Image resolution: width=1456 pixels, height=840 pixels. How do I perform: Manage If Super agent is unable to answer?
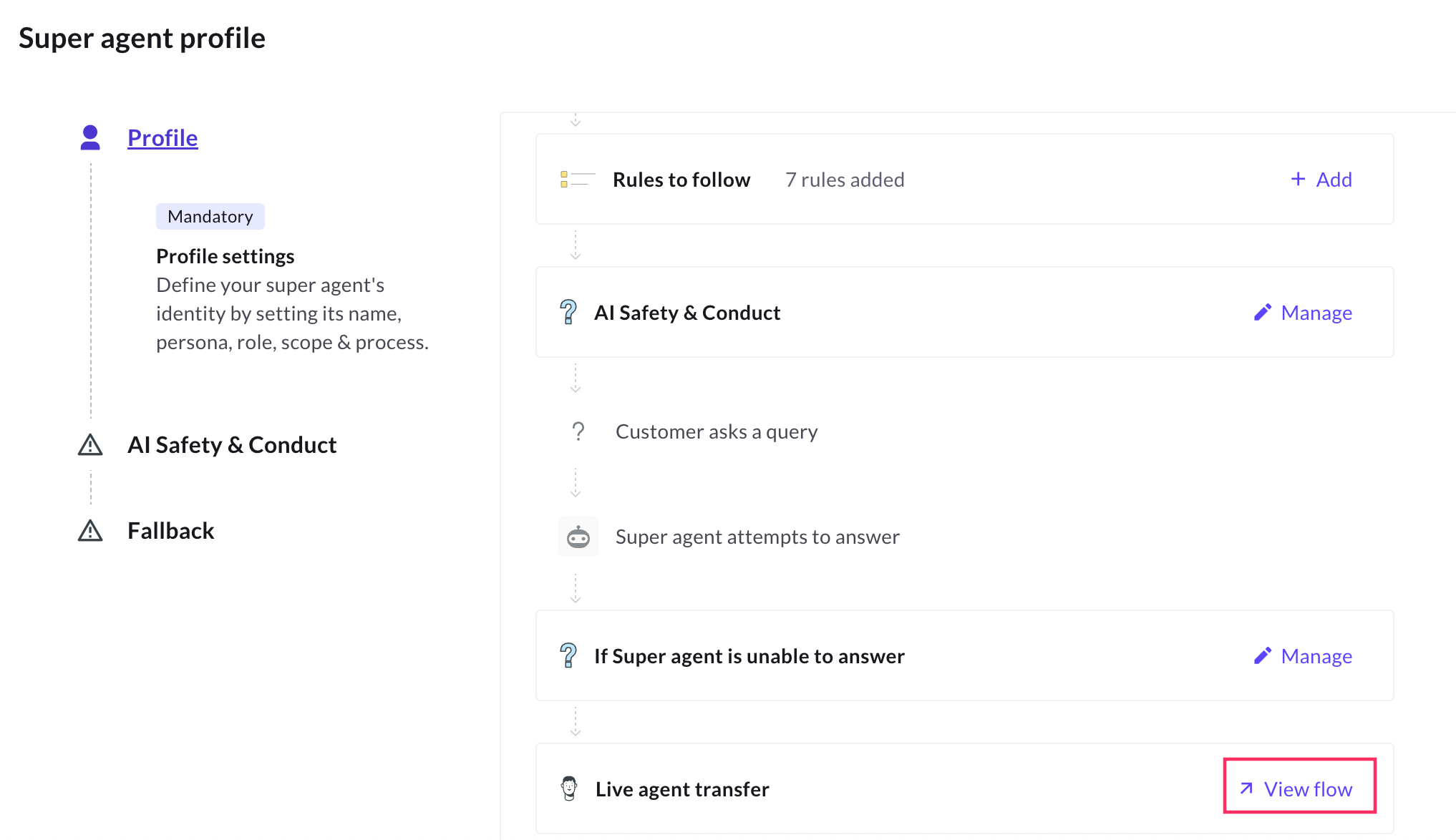[x=1316, y=656]
